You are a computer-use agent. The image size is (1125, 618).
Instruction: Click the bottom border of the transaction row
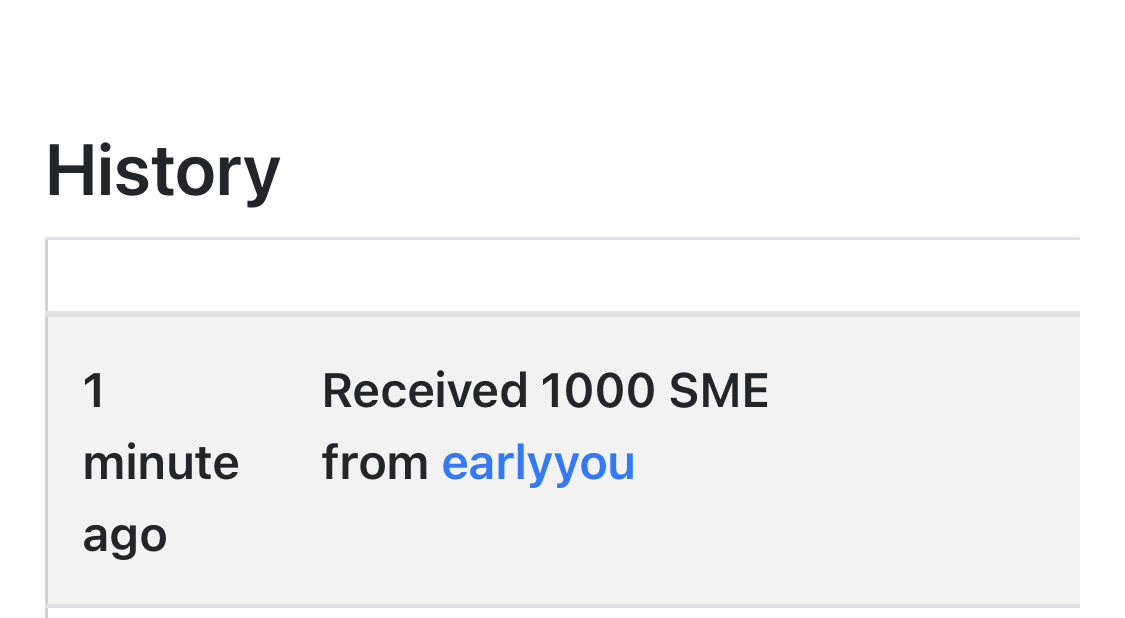(563, 606)
